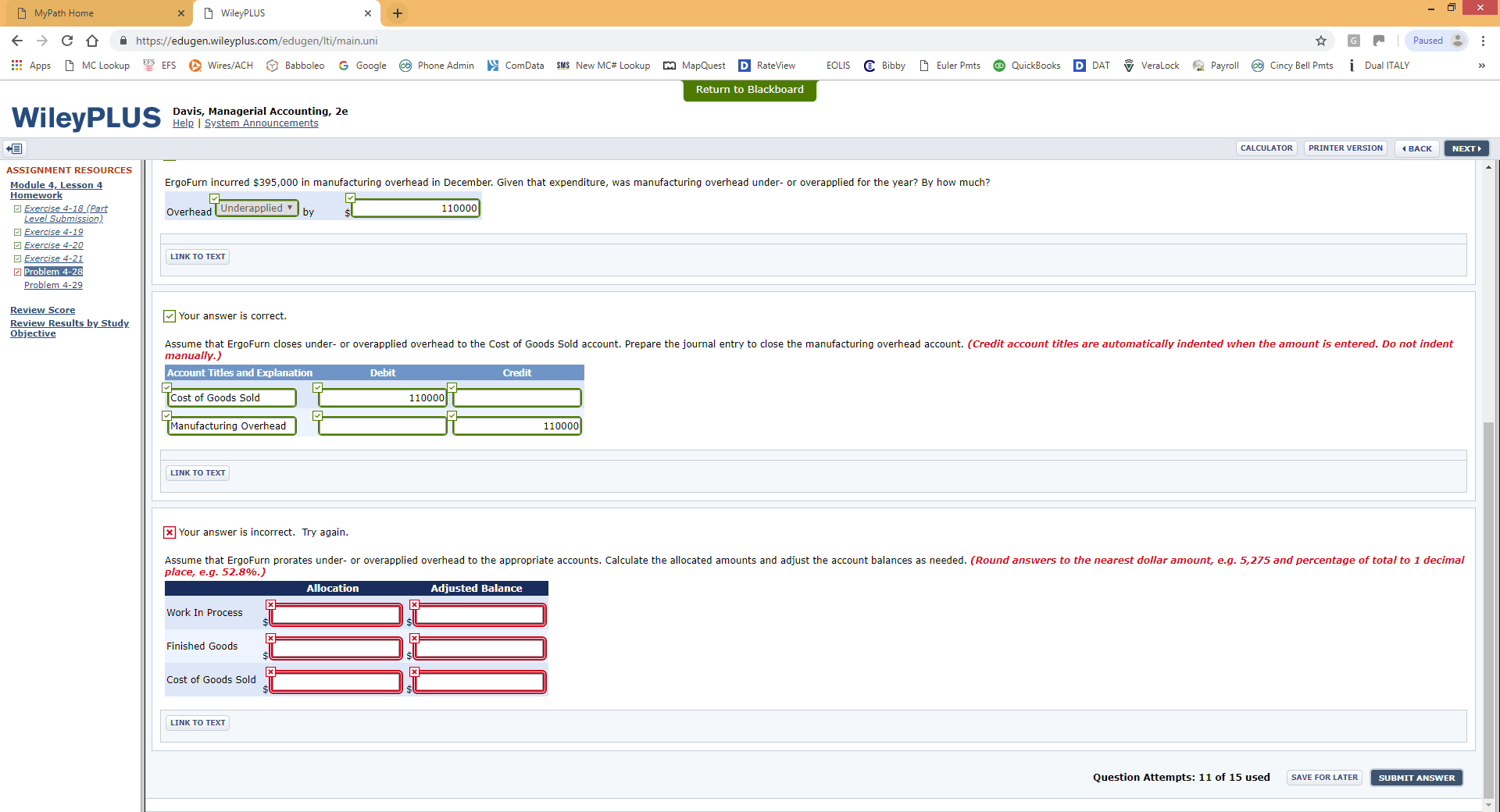Screen dimensions: 1500x812
Task: Open the New MC# Lookup bookmark
Action: pyautogui.click(x=603, y=66)
